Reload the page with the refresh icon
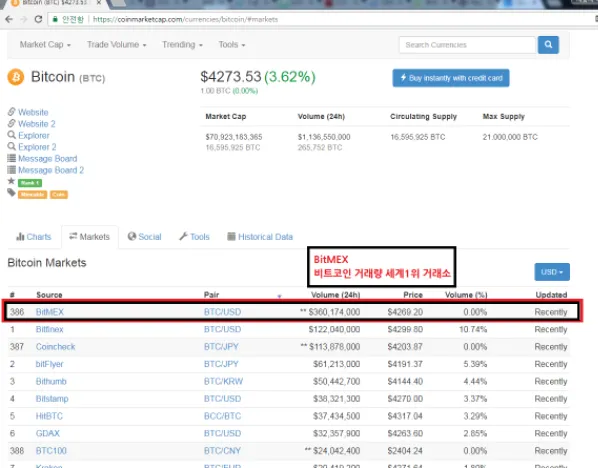The image size is (598, 468). pyautogui.click(x=38, y=19)
